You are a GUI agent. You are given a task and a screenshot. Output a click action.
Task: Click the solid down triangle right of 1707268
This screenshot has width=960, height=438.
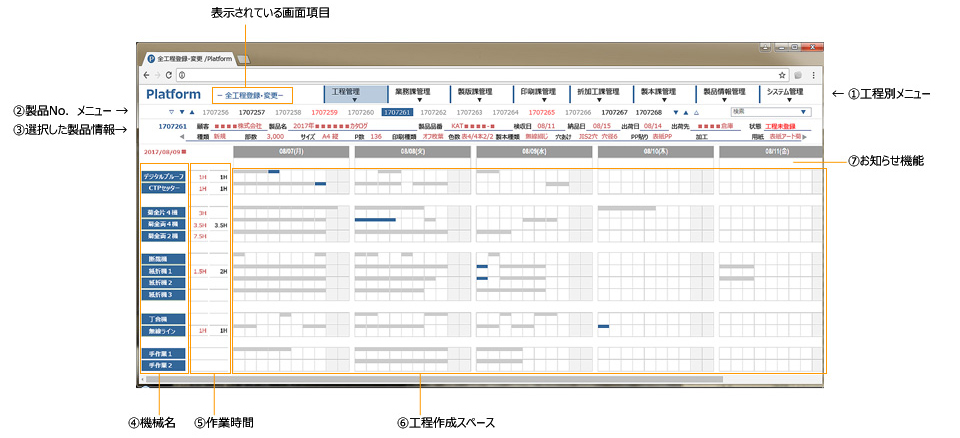[675, 112]
